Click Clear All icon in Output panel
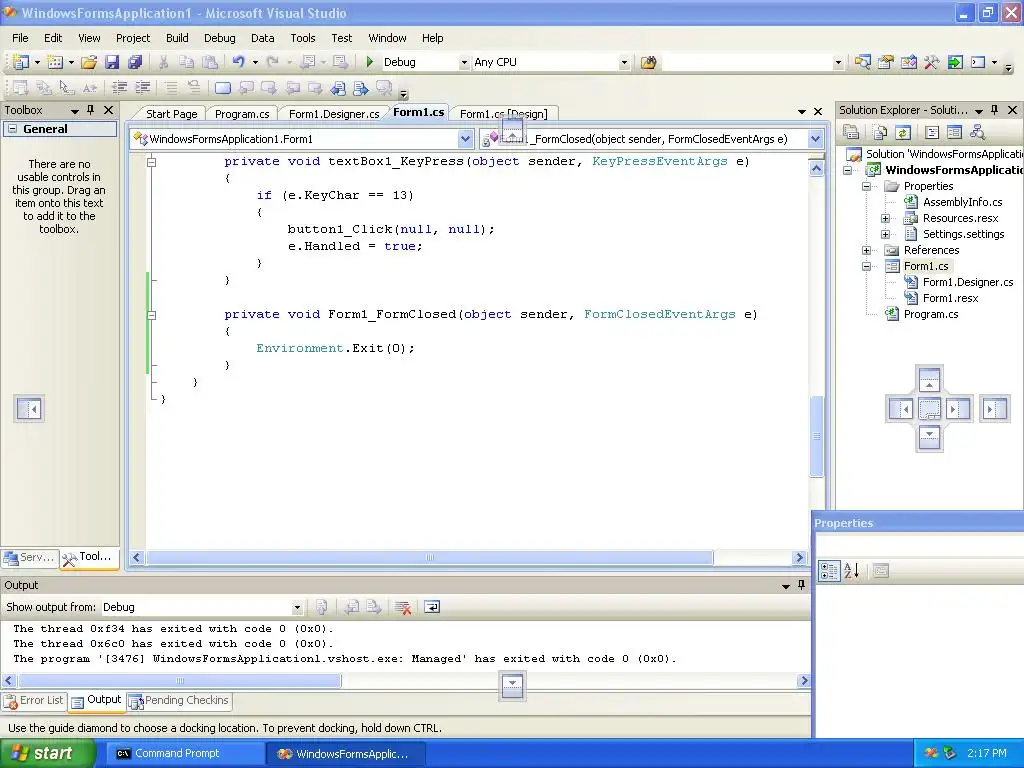Screen dimensions: 1024x768 click(x=403, y=607)
